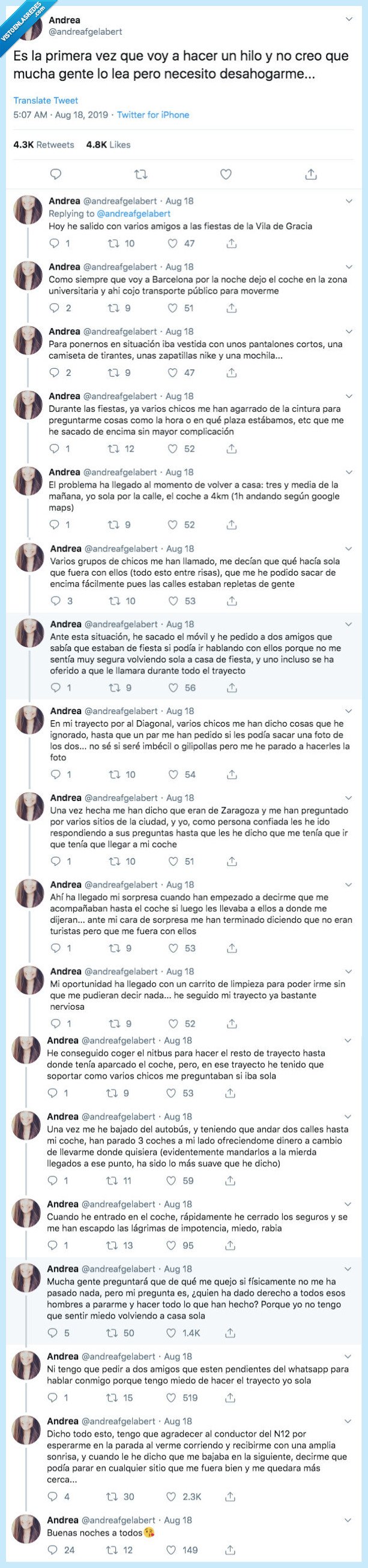Open the 'Twitter for iPhone' source link
368x1568 pixels.
pyautogui.click(x=153, y=115)
